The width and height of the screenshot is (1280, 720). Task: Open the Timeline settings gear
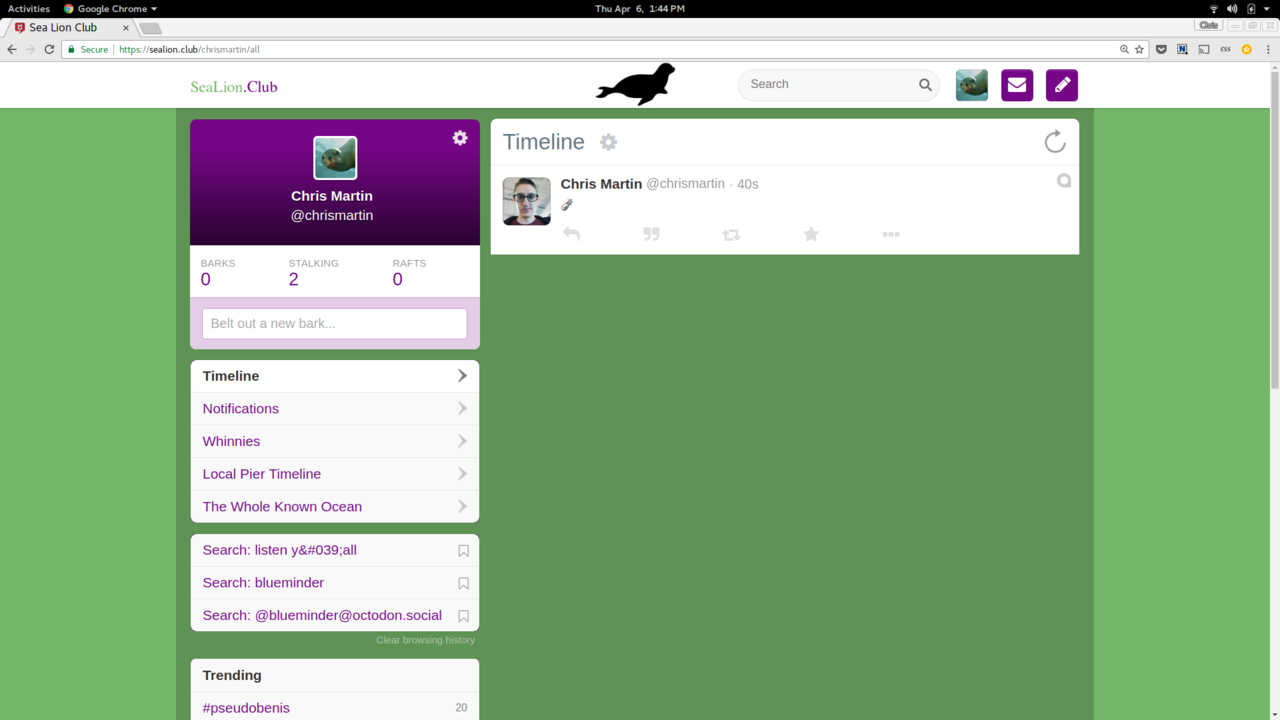point(608,142)
